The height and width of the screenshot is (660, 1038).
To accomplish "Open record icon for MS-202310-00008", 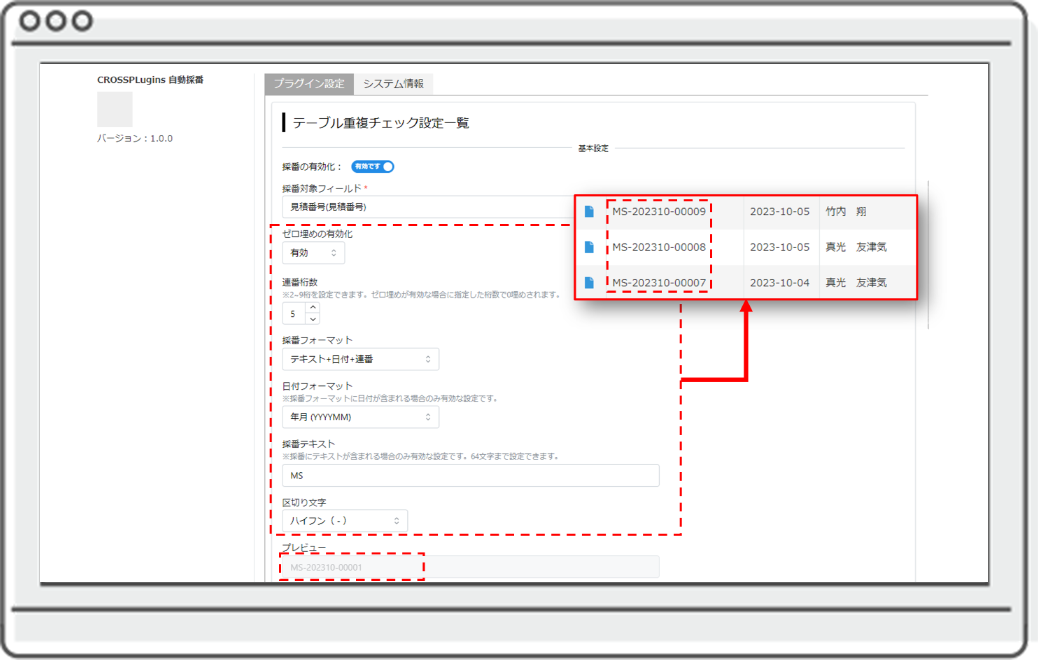I will pyautogui.click(x=590, y=247).
